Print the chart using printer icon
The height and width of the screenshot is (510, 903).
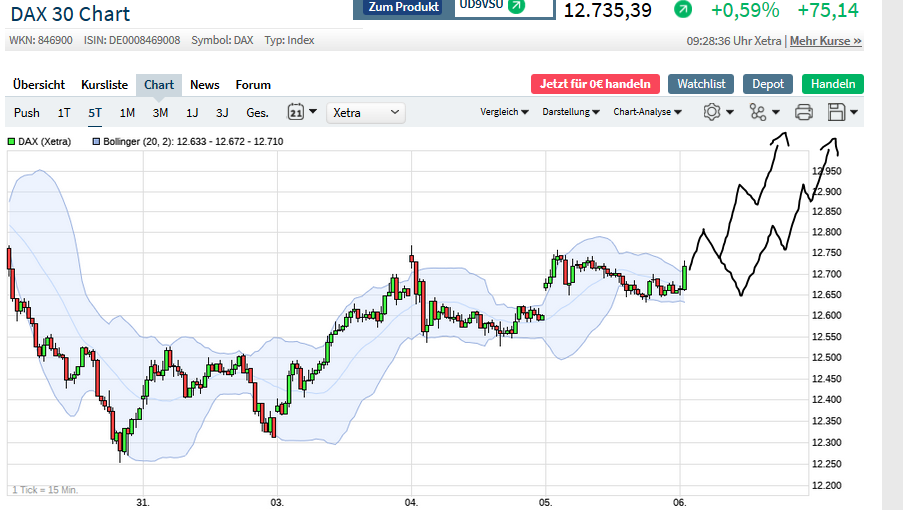(803, 112)
